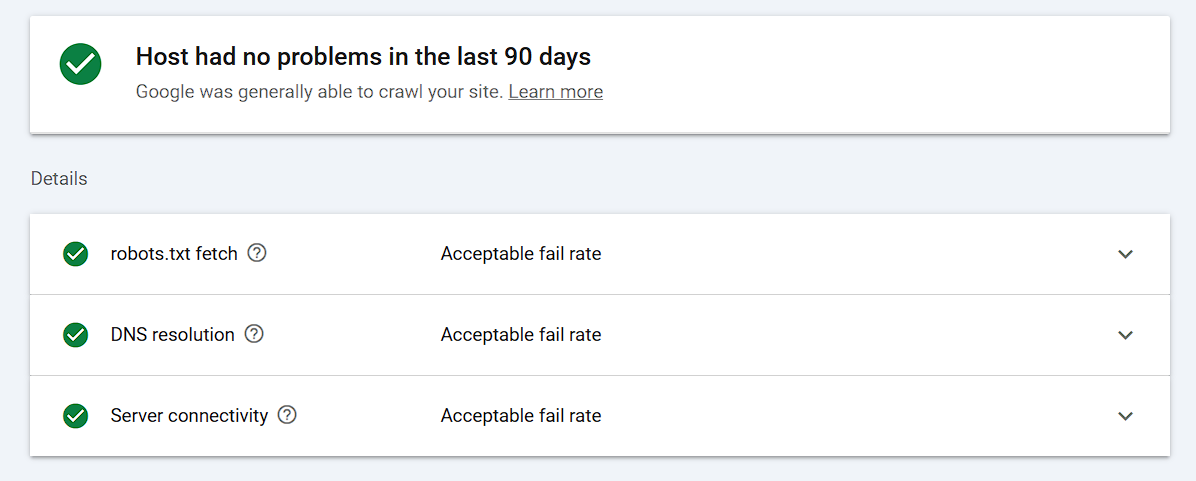Open the Learn more link

point(555,92)
